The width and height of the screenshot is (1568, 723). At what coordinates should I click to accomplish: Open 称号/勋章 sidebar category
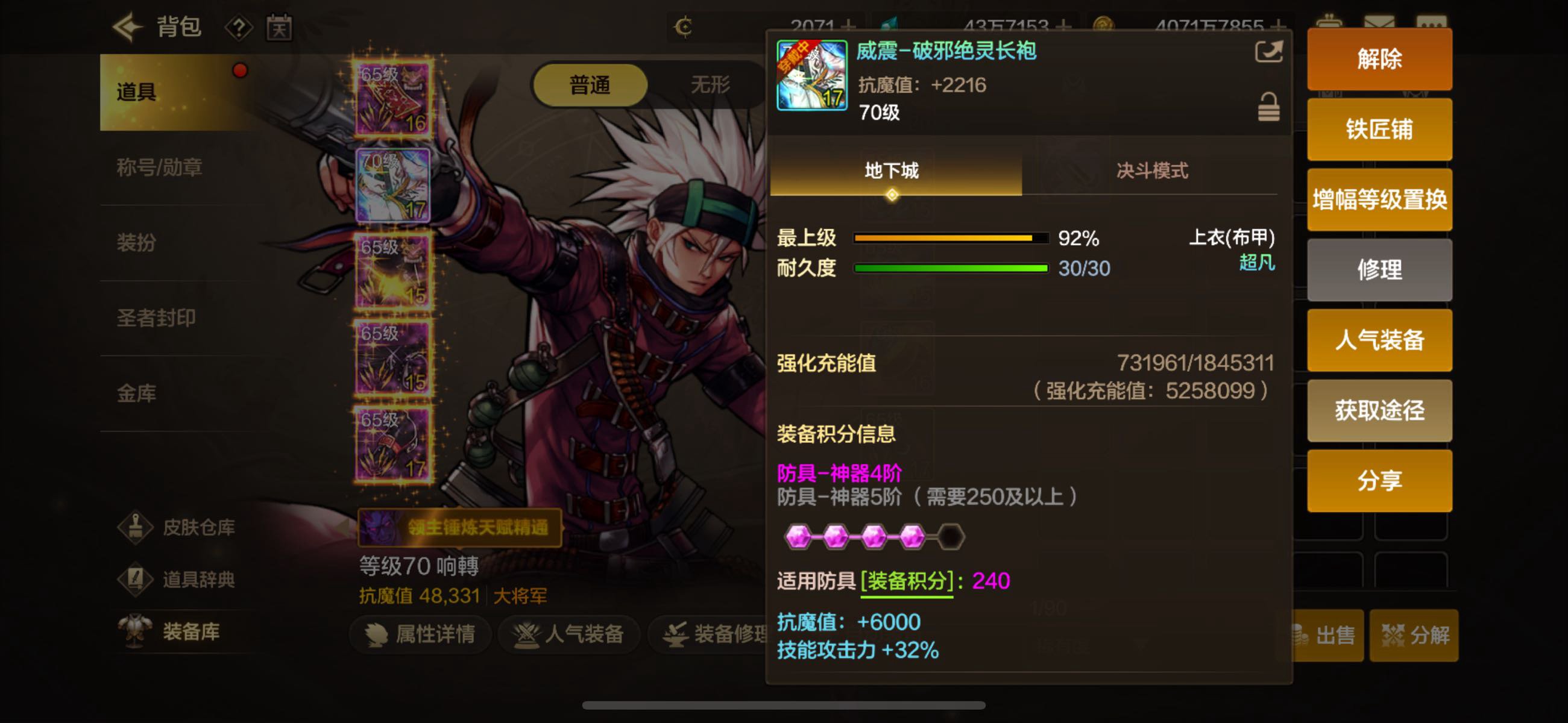[160, 167]
